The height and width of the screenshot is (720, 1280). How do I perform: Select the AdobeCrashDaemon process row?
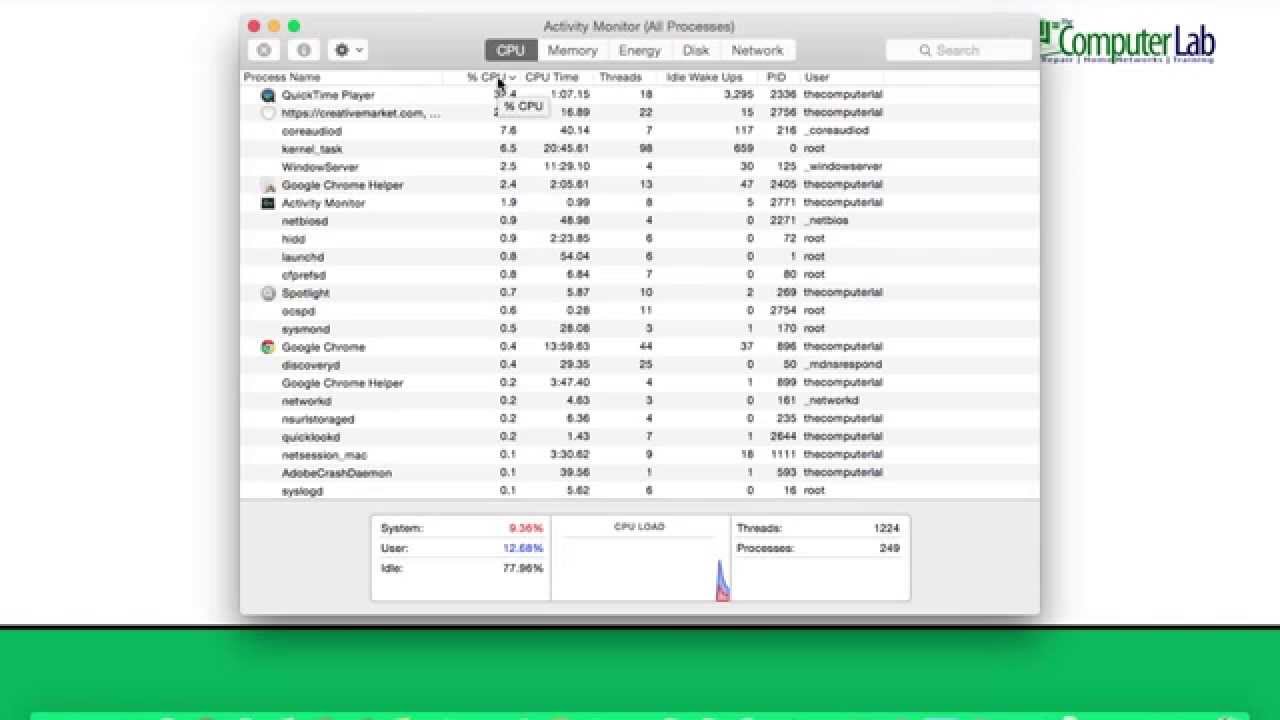[640, 473]
